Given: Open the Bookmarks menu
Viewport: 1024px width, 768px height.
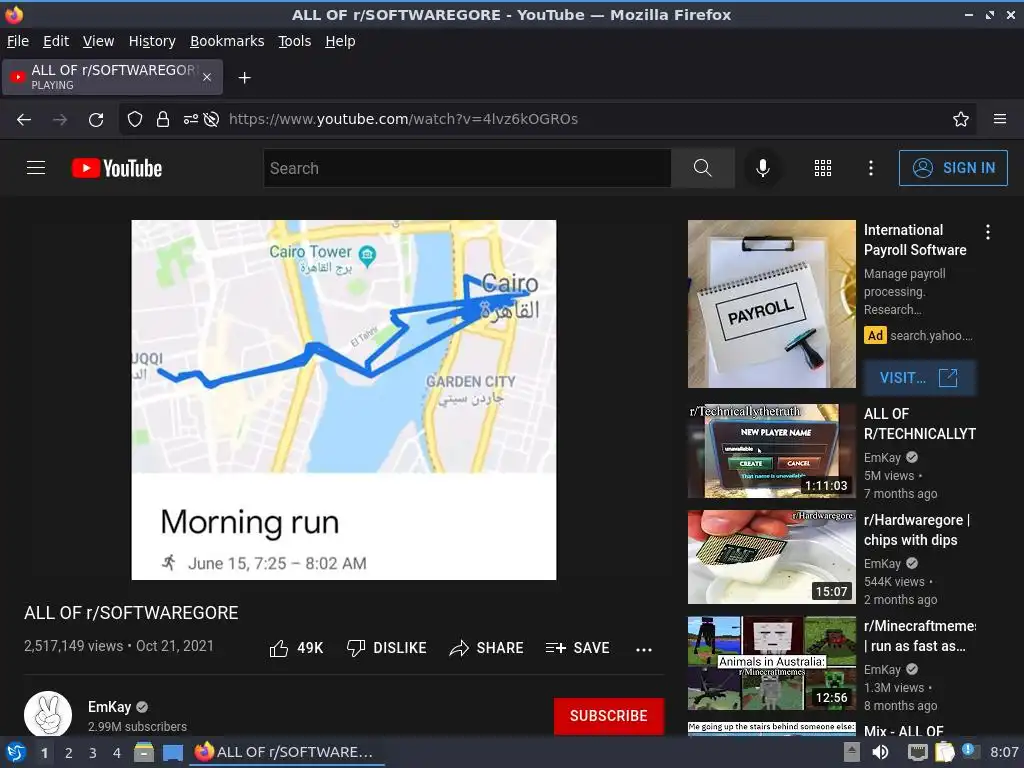Looking at the screenshot, I should tap(227, 41).
